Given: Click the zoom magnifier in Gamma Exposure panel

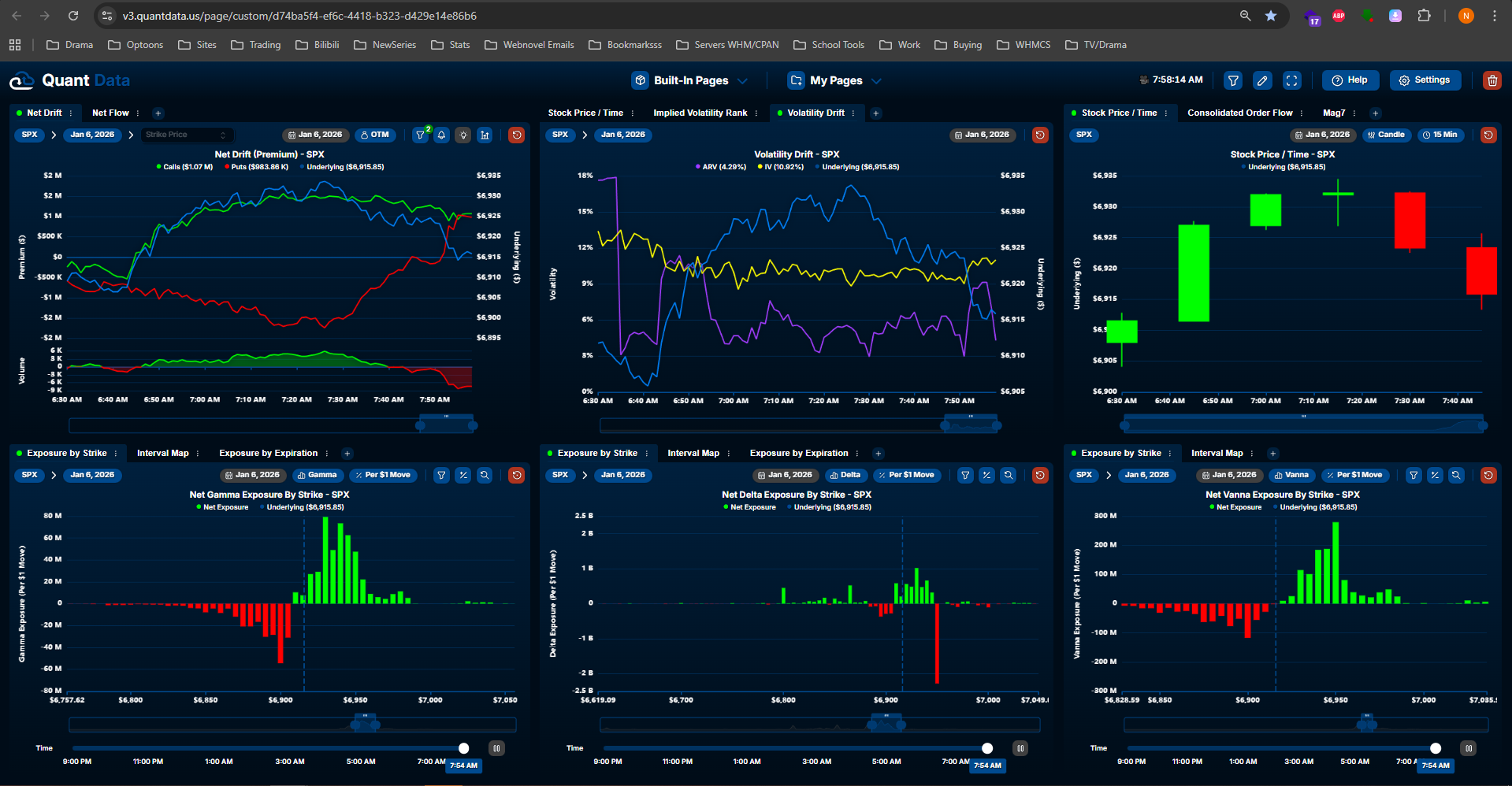Looking at the screenshot, I should 485,475.
